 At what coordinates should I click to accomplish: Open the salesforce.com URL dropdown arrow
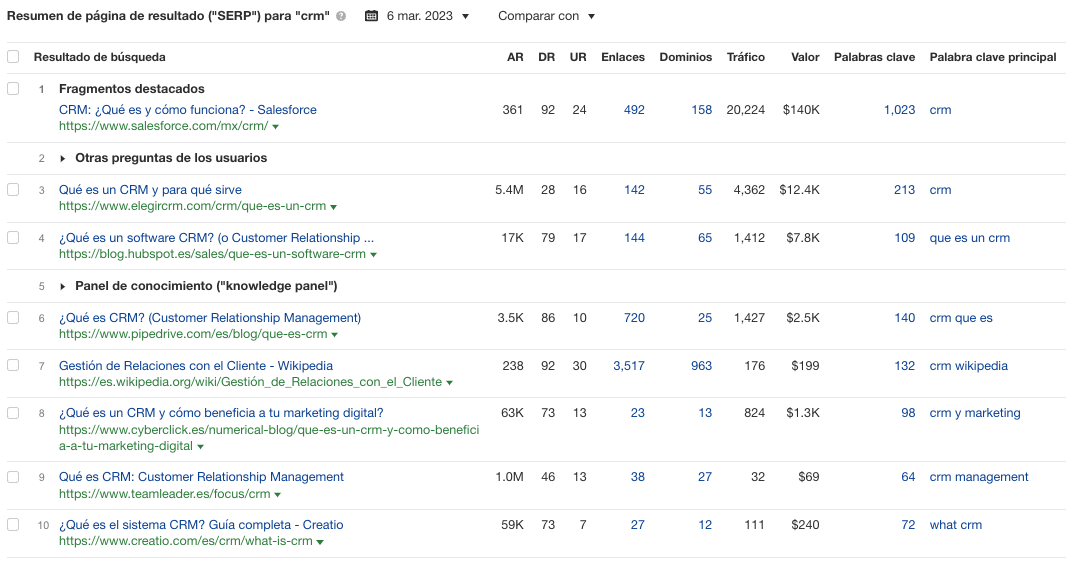point(275,126)
